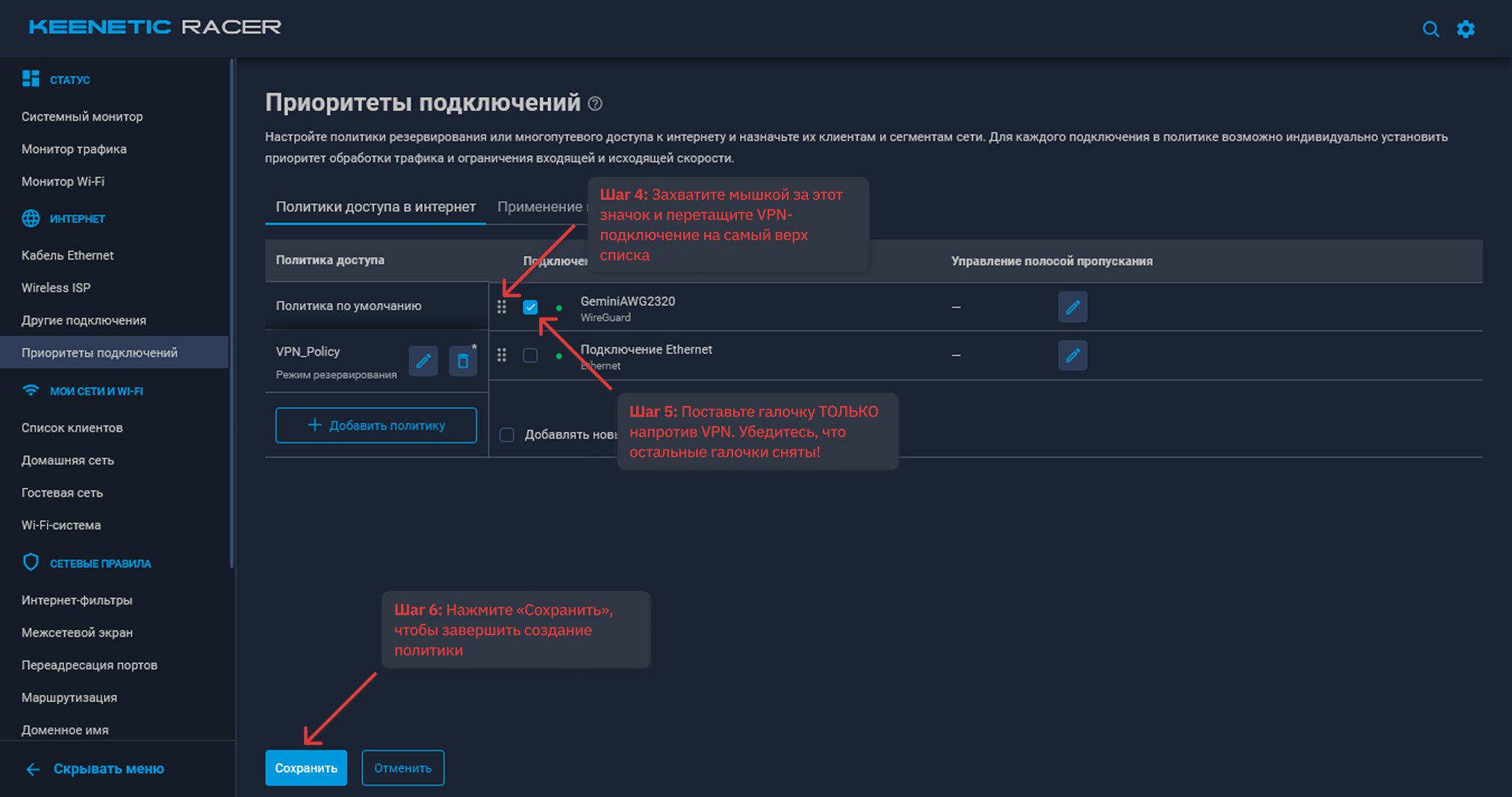This screenshot has height=797, width=1512.
Task: Open the search magnifier icon
Action: coord(1430,29)
